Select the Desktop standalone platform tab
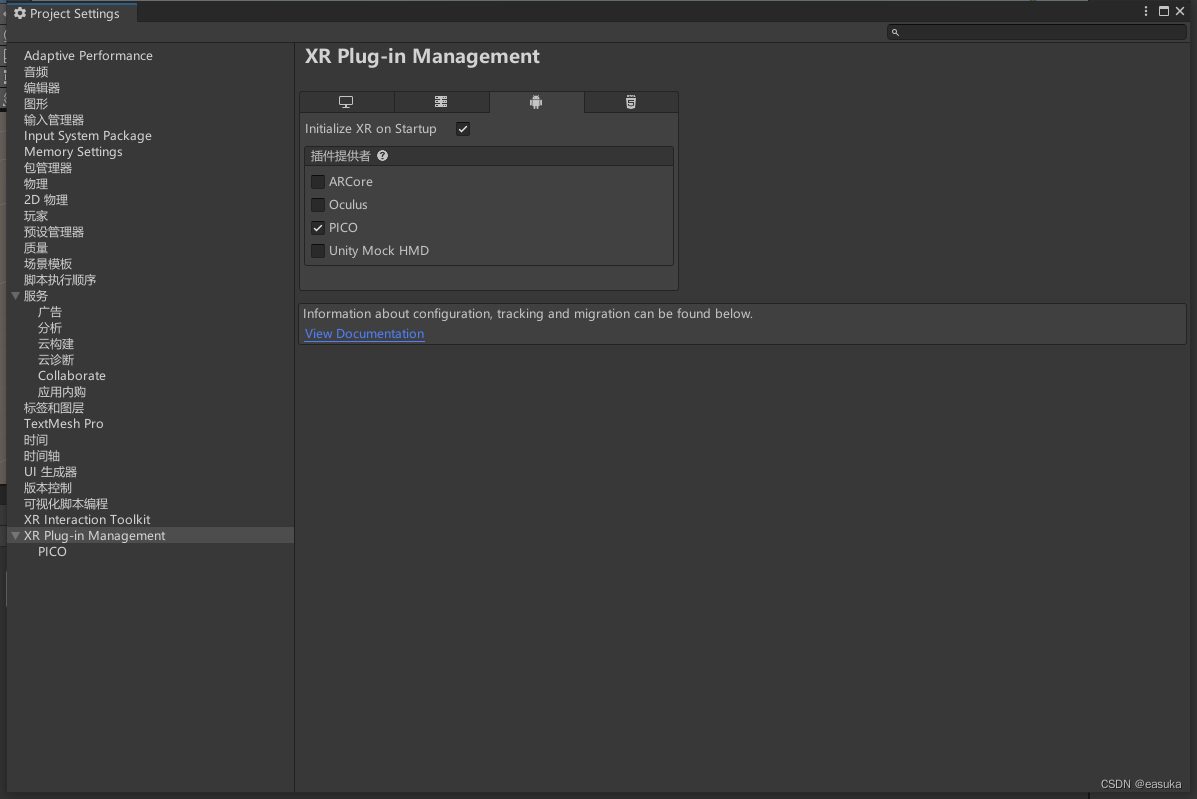Image resolution: width=1197 pixels, height=799 pixels. click(347, 102)
